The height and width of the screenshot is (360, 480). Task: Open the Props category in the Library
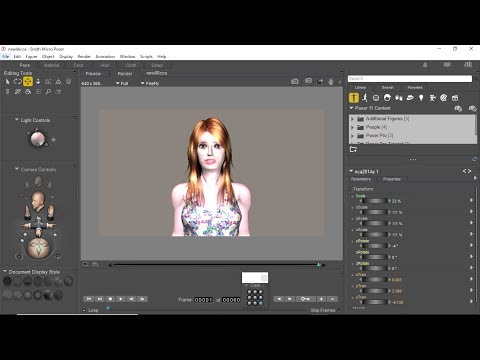click(x=410, y=98)
